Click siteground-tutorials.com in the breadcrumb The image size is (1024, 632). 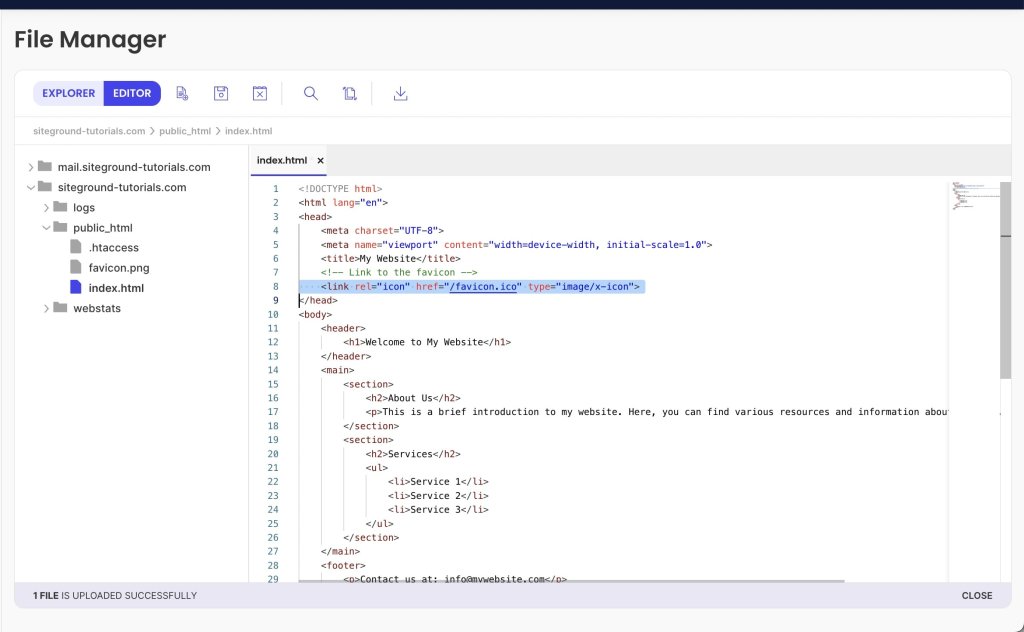(x=89, y=131)
